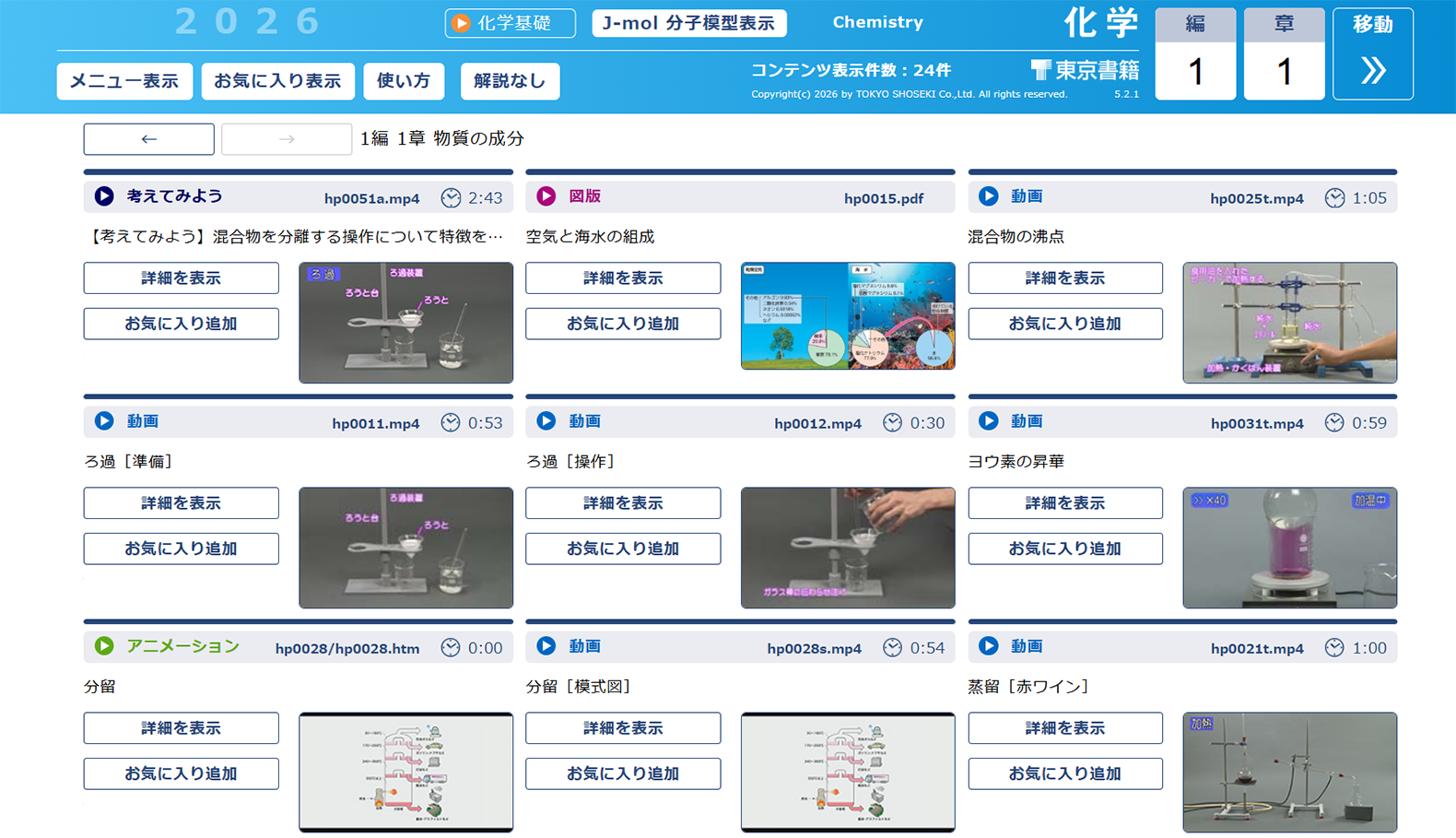The height and width of the screenshot is (838, 1456).
Task: Open メニュー表示
Action: coord(124,81)
